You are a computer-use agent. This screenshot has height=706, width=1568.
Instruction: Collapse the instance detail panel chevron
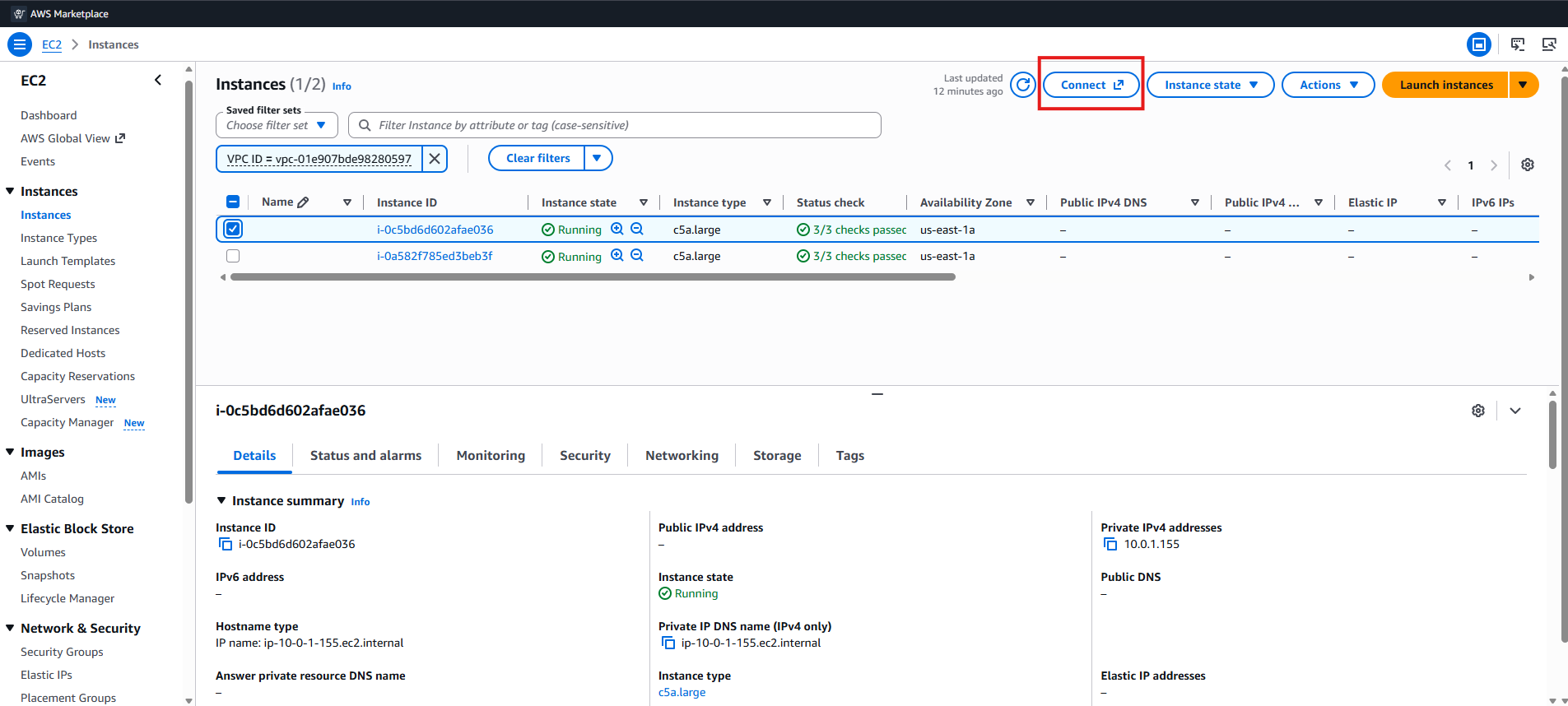tap(1515, 411)
